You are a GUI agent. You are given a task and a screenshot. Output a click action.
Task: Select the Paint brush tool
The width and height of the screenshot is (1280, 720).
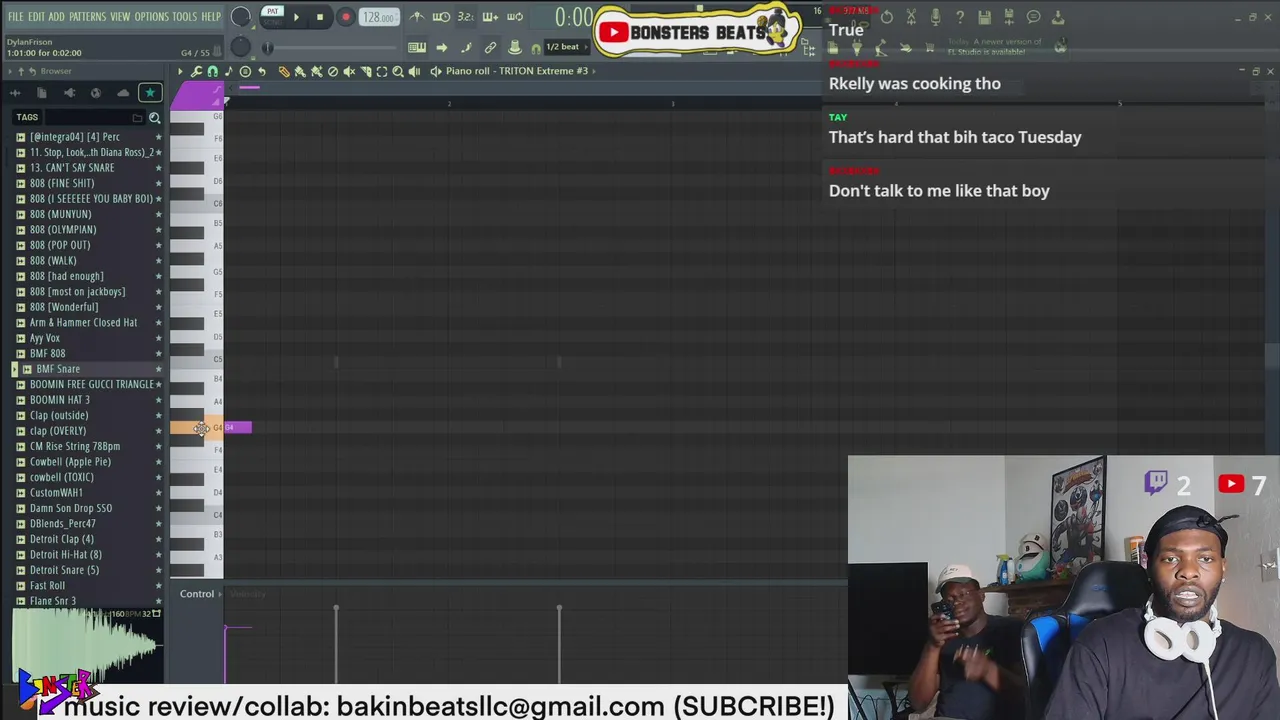pos(300,71)
